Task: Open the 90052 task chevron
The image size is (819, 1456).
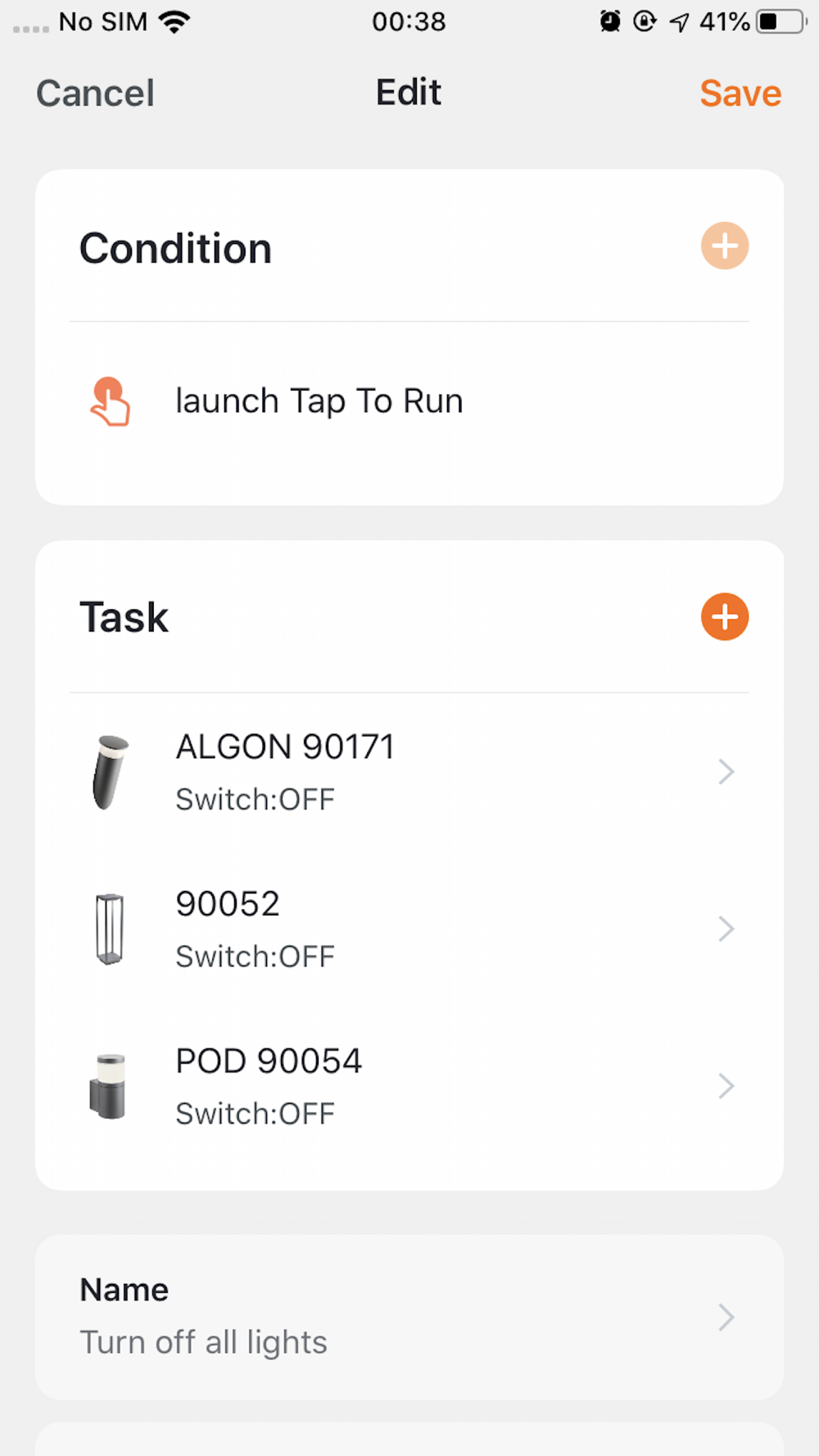Action: pos(726,929)
